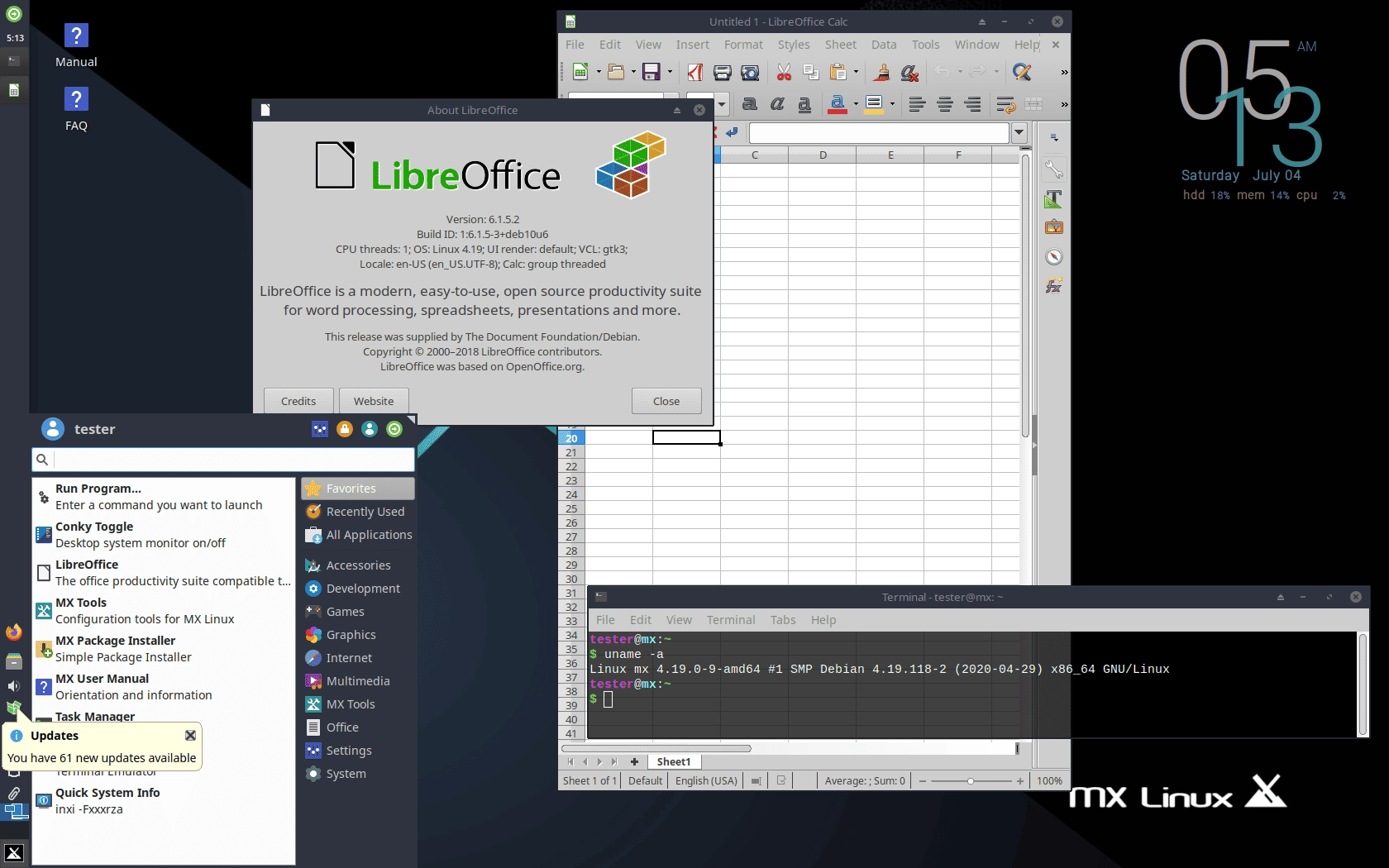Click the Center Horizontally icon in Calc
Image resolution: width=1389 pixels, height=868 pixels.
[x=944, y=104]
